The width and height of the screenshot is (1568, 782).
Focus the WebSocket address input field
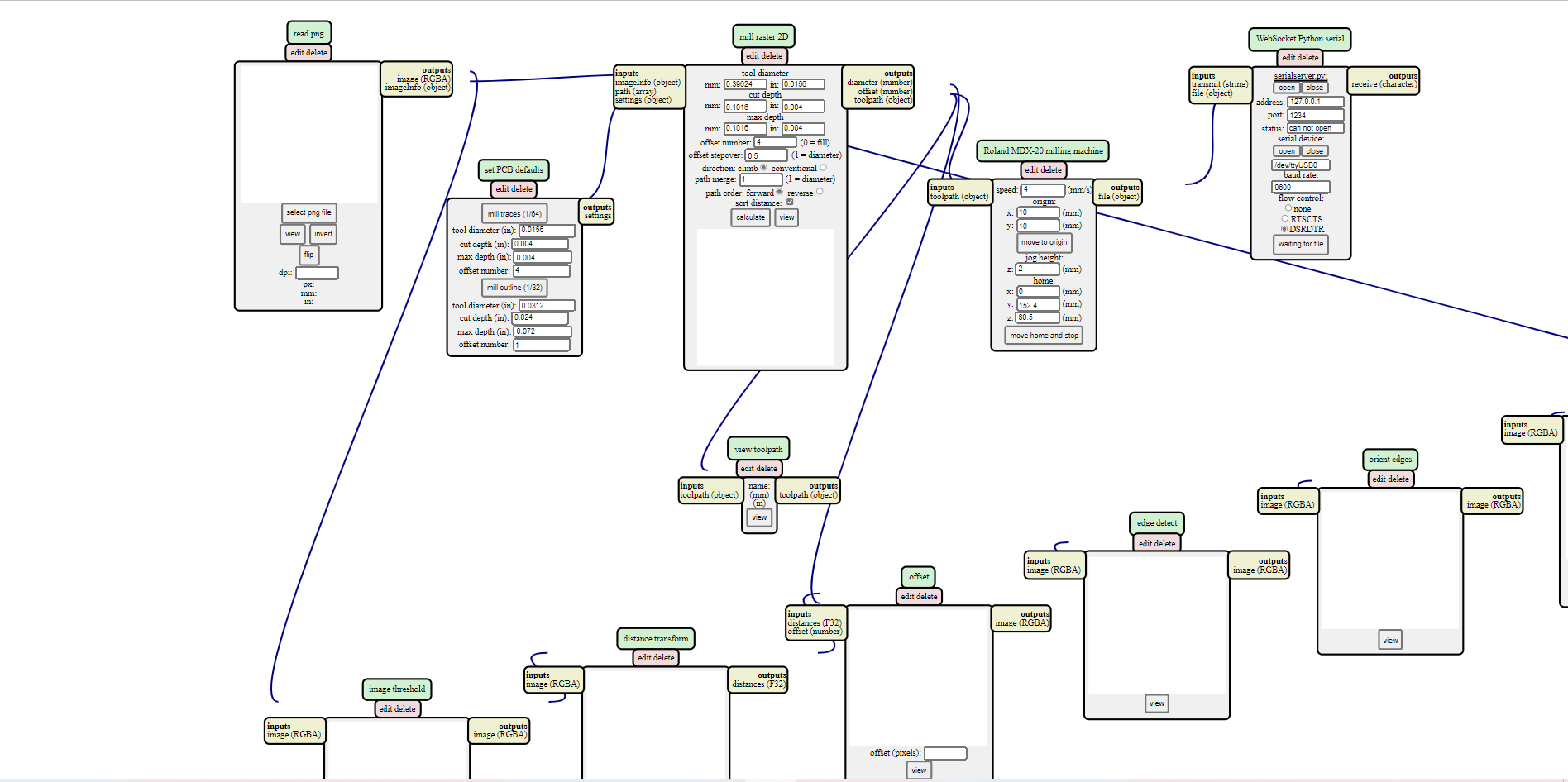1315,102
